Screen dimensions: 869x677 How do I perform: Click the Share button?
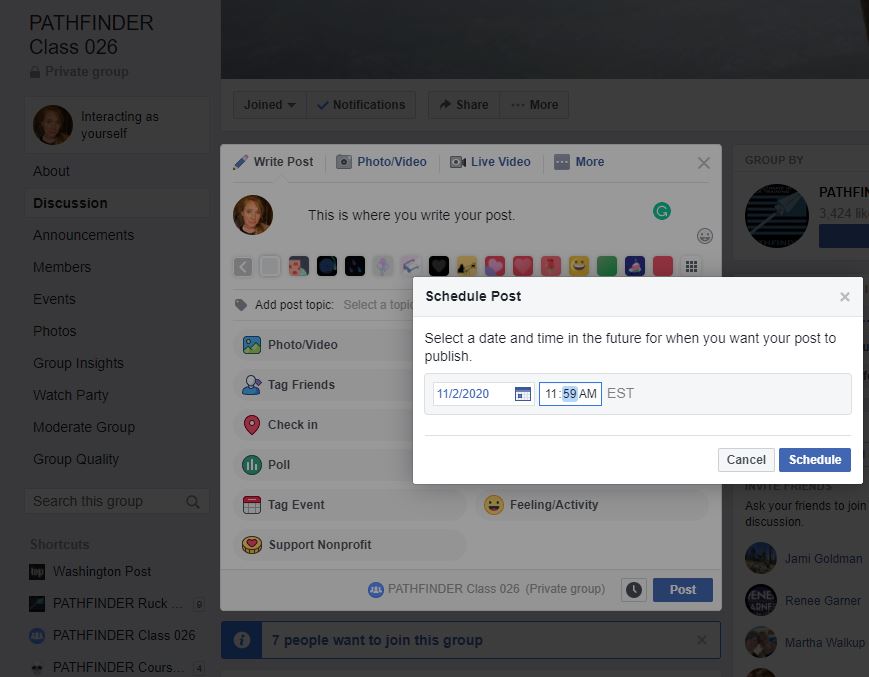point(464,105)
